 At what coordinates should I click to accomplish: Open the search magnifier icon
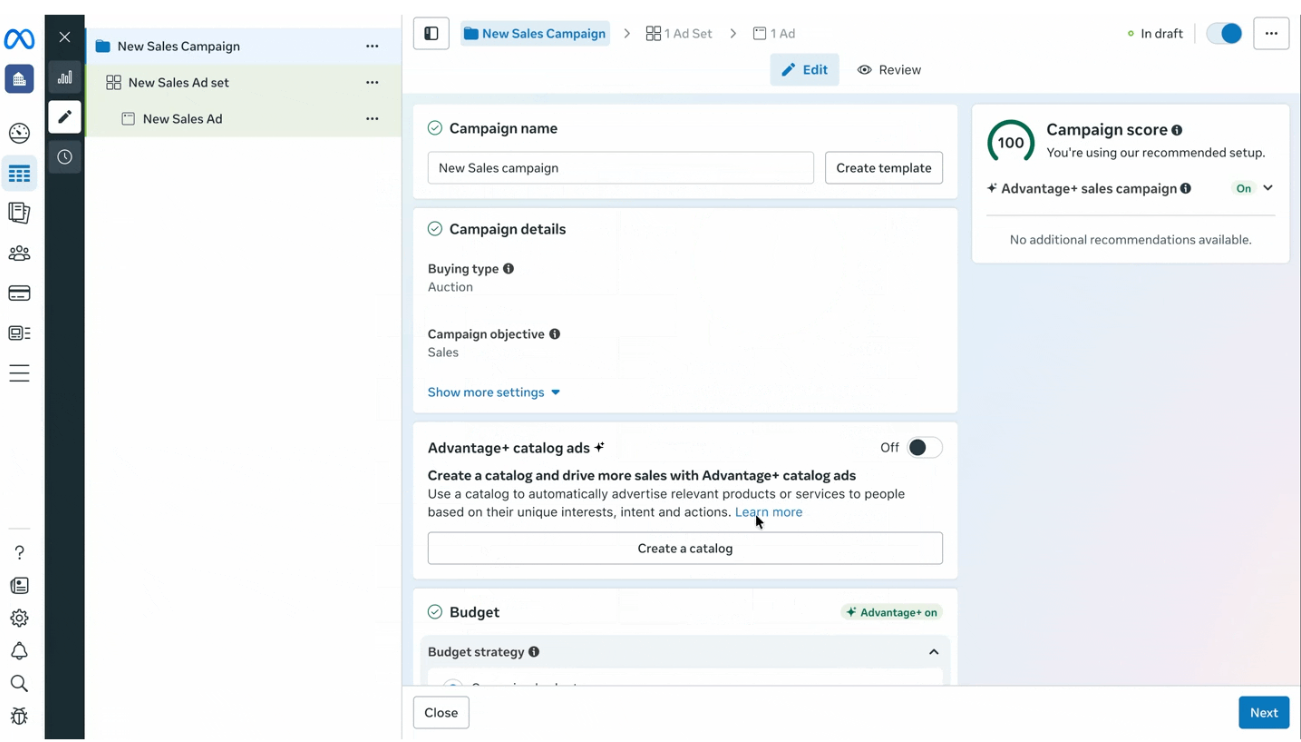[x=19, y=684]
